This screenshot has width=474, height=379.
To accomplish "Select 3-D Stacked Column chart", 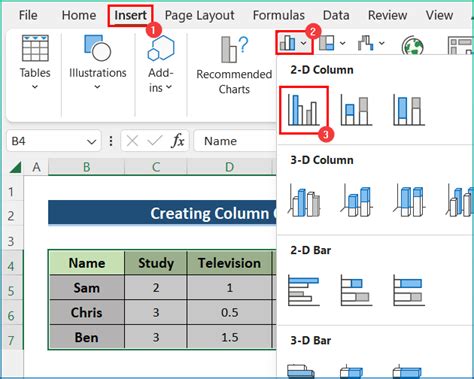I will tap(356, 201).
